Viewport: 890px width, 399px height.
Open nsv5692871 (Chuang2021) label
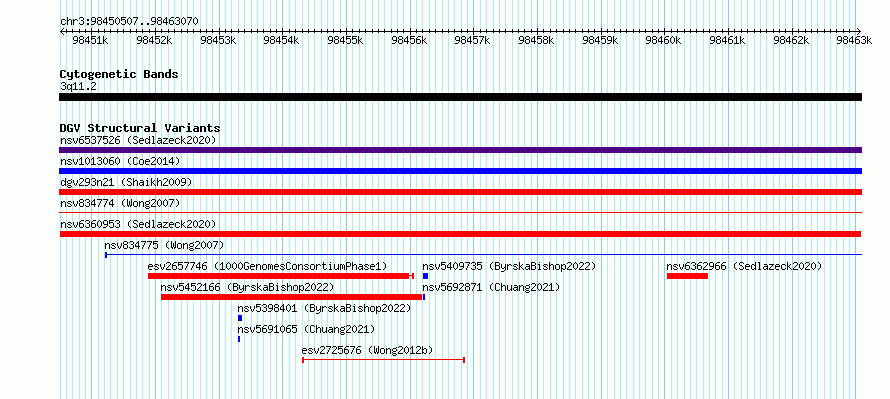coord(491,287)
